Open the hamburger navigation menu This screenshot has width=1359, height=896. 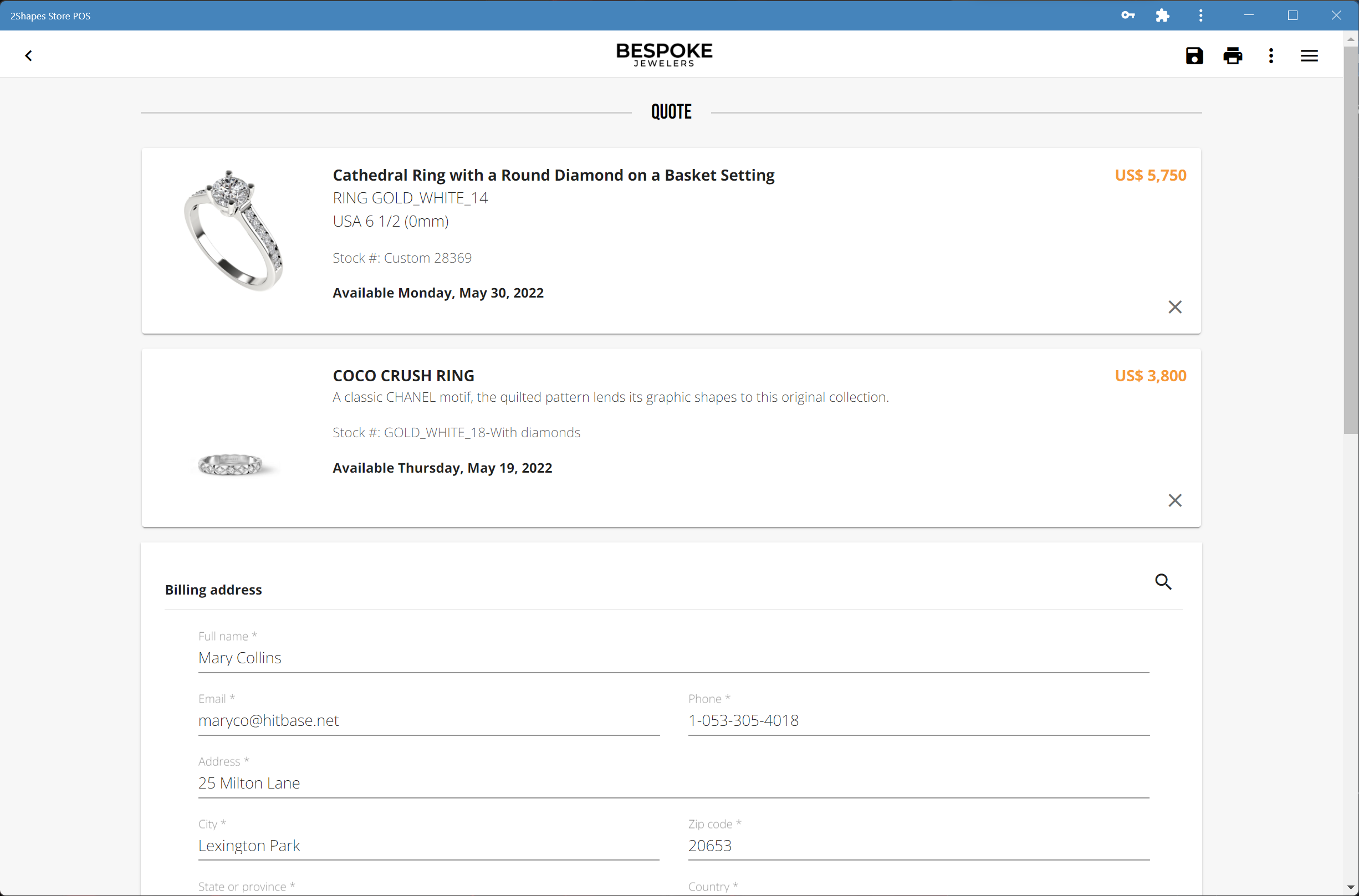coord(1309,55)
